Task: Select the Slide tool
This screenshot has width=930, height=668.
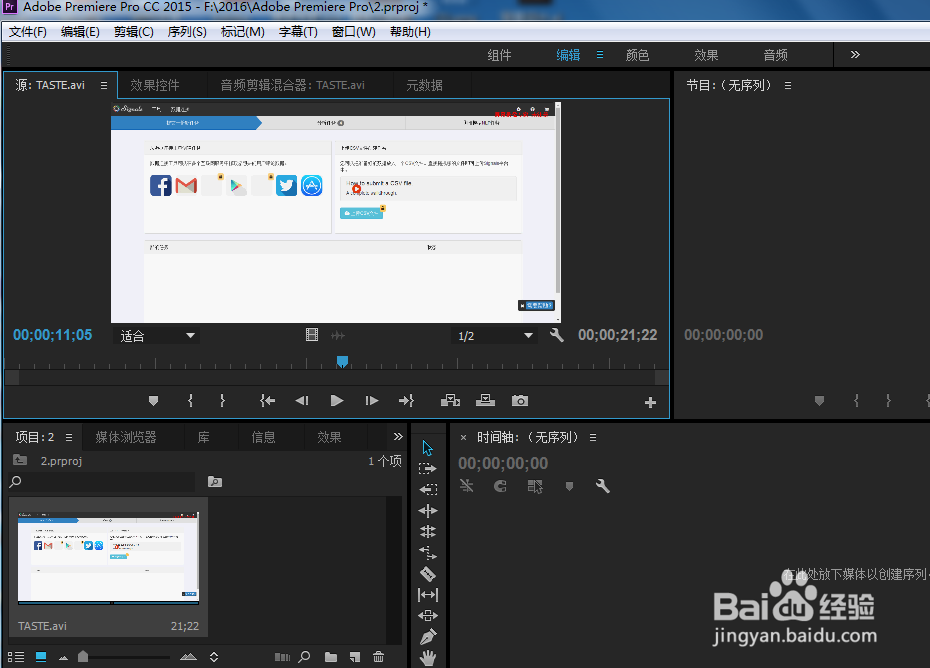Action: pos(428,616)
